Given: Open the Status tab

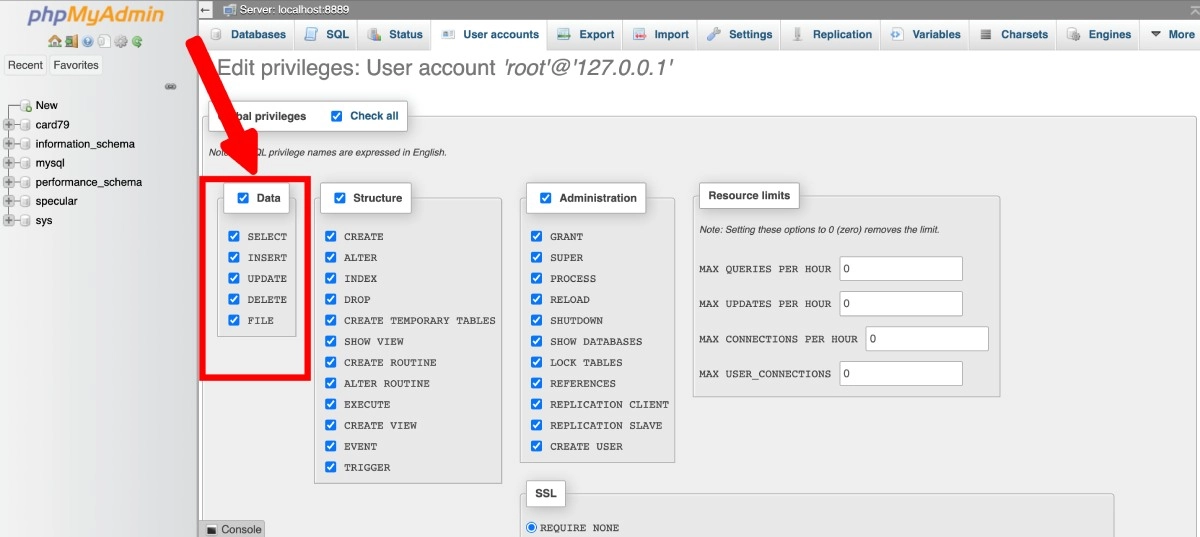Looking at the screenshot, I should (395, 34).
